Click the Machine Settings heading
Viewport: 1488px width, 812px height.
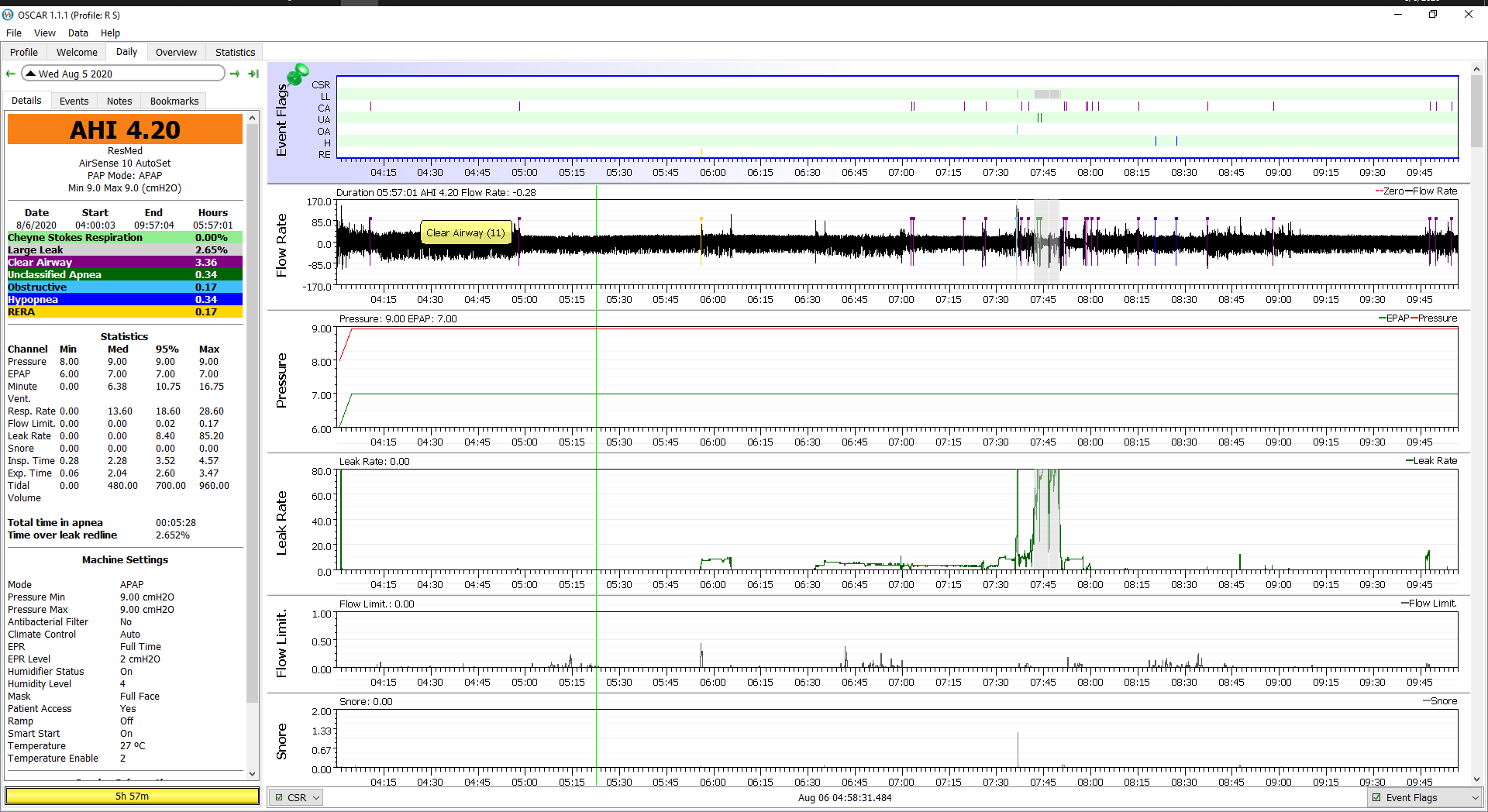click(x=125, y=560)
